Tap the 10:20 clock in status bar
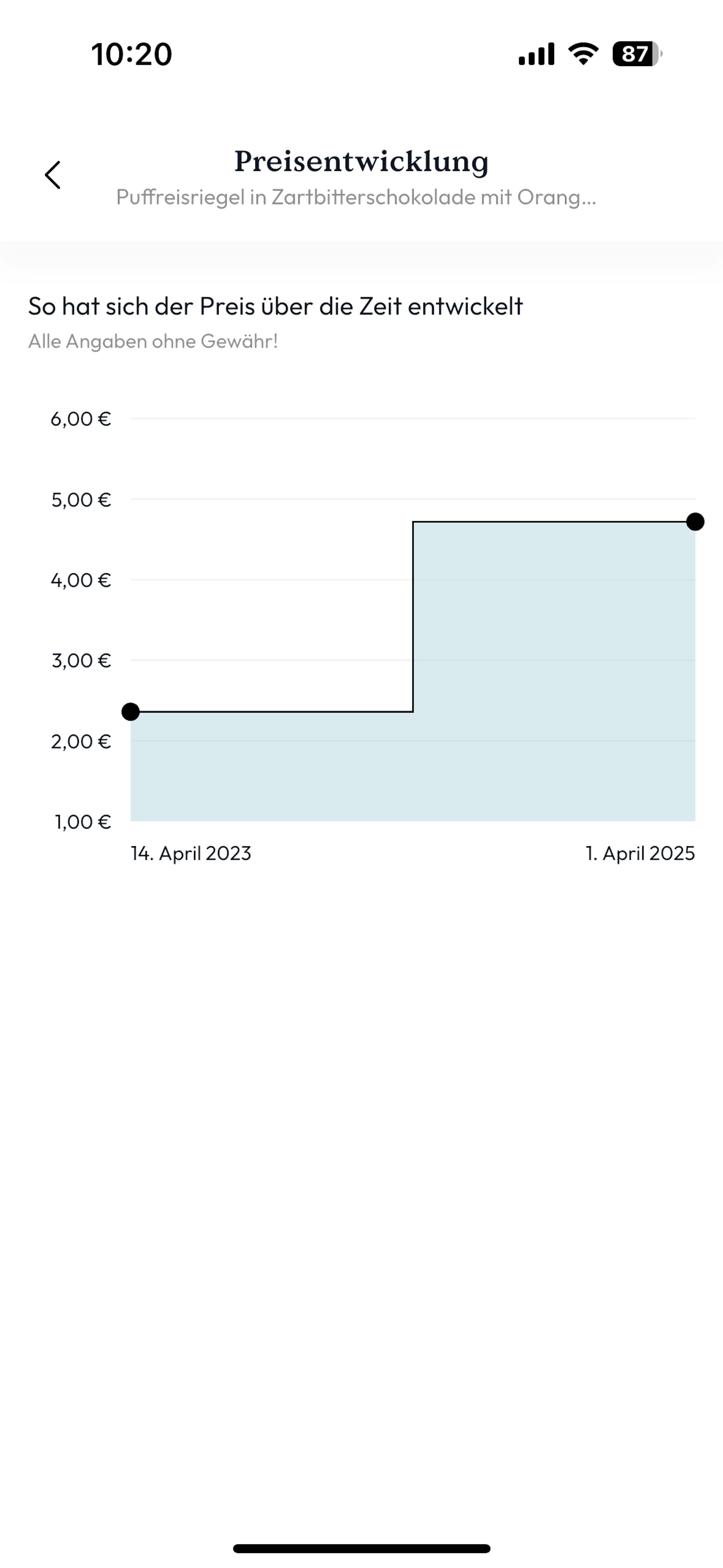 [x=131, y=54]
